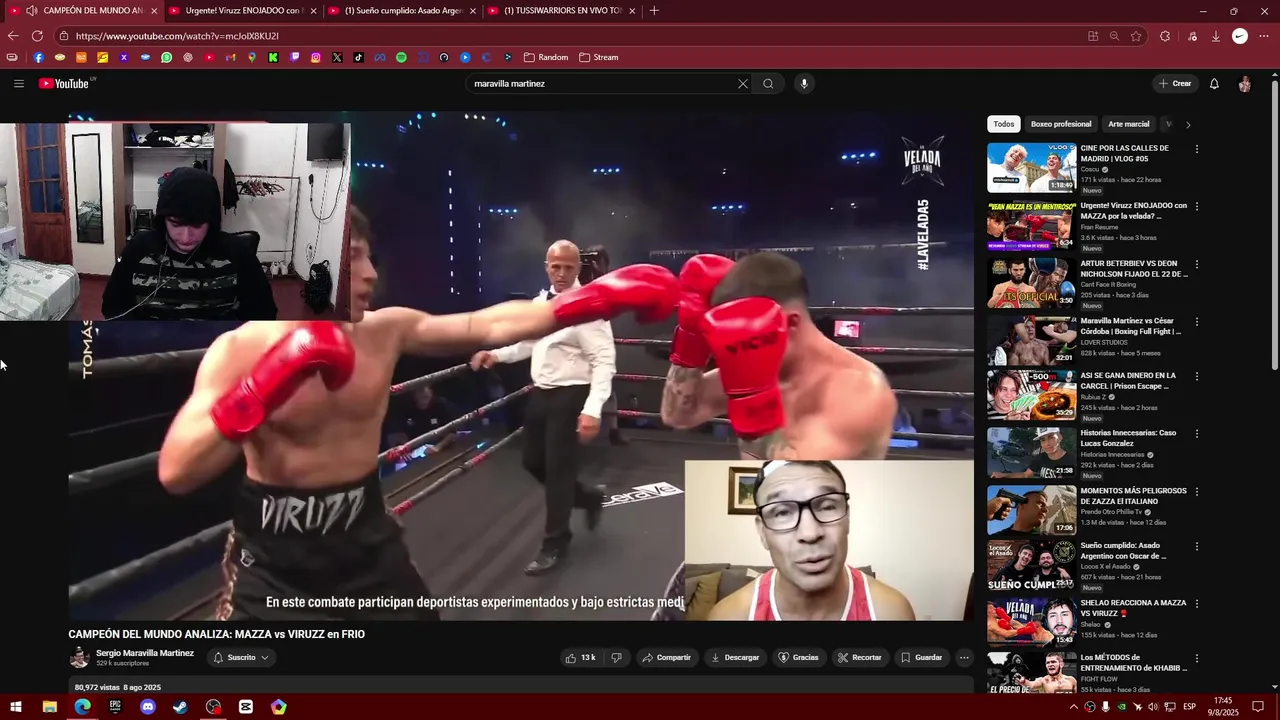Image resolution: width=1280 pixels, height=720 pixels.
Task: Click the Descargar button
Action: click(735, 657)
